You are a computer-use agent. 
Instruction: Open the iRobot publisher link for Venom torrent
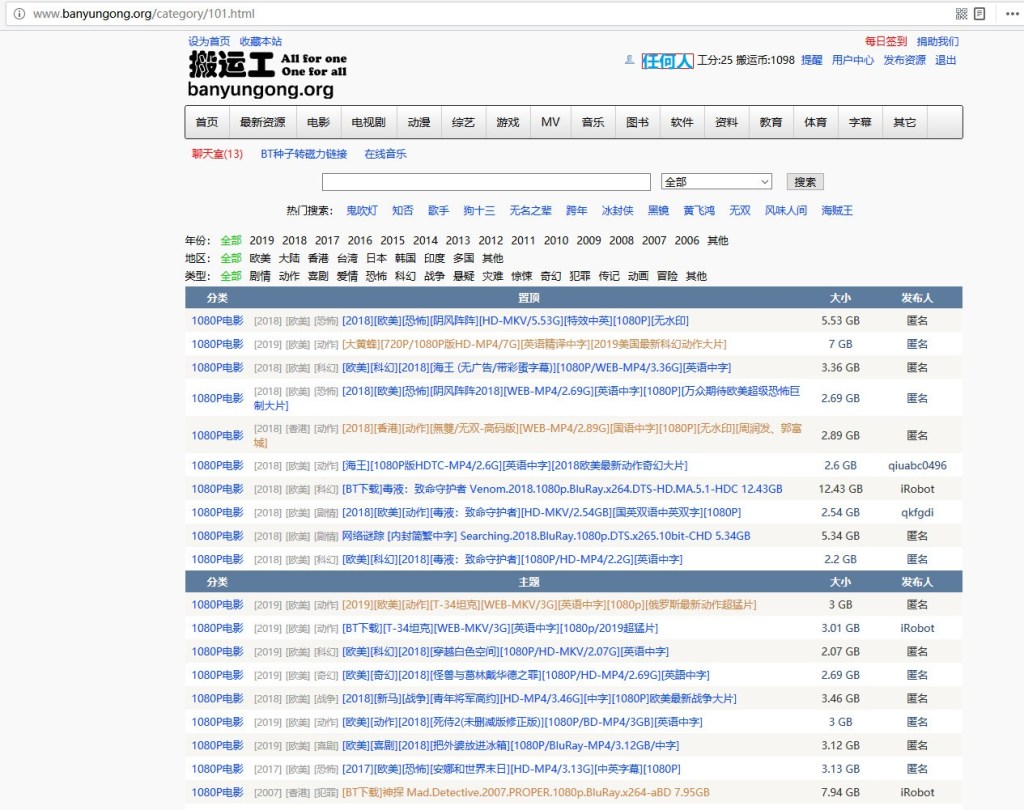[916, 489]
